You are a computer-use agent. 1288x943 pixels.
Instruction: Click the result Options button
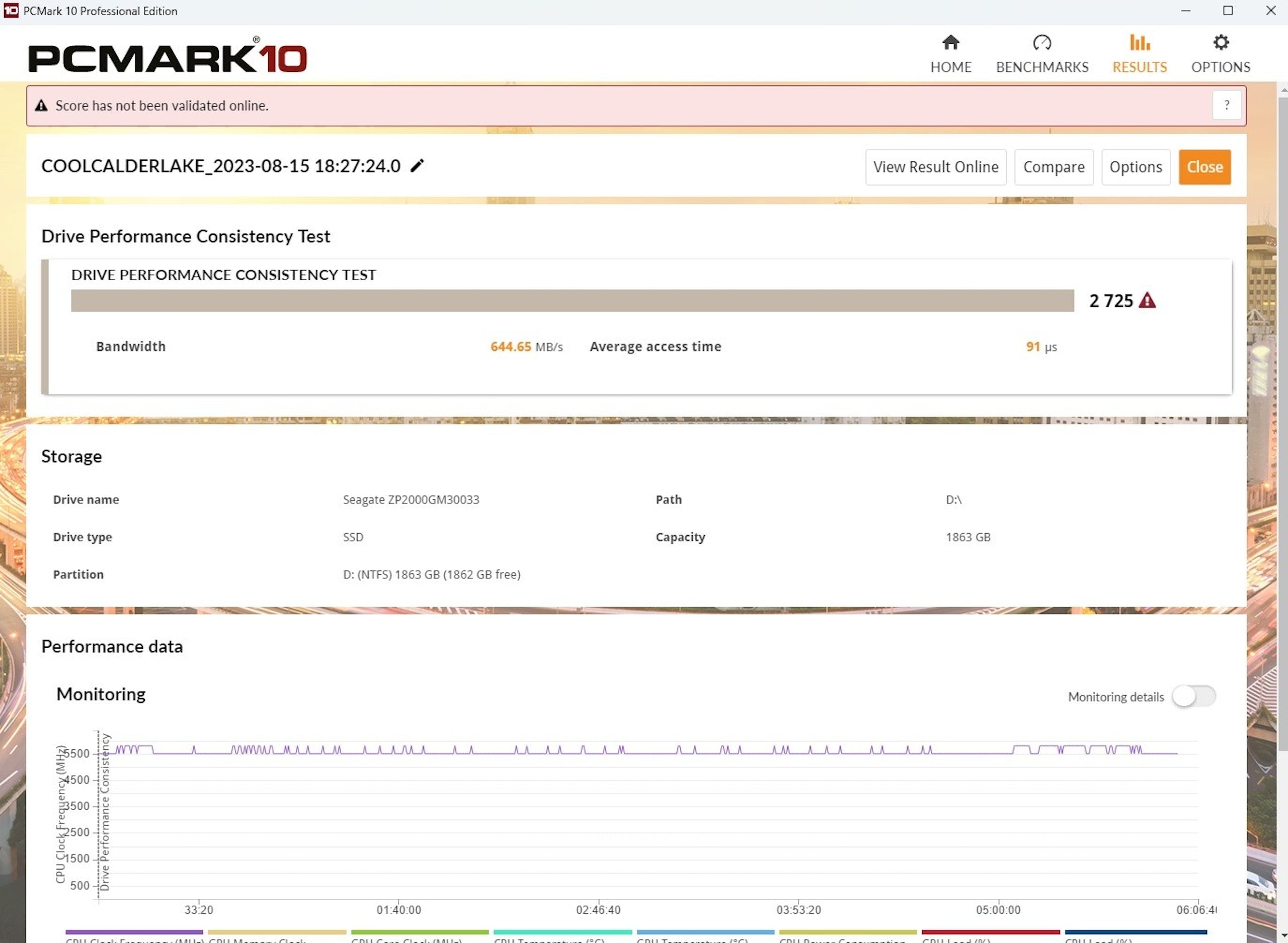1136,166
